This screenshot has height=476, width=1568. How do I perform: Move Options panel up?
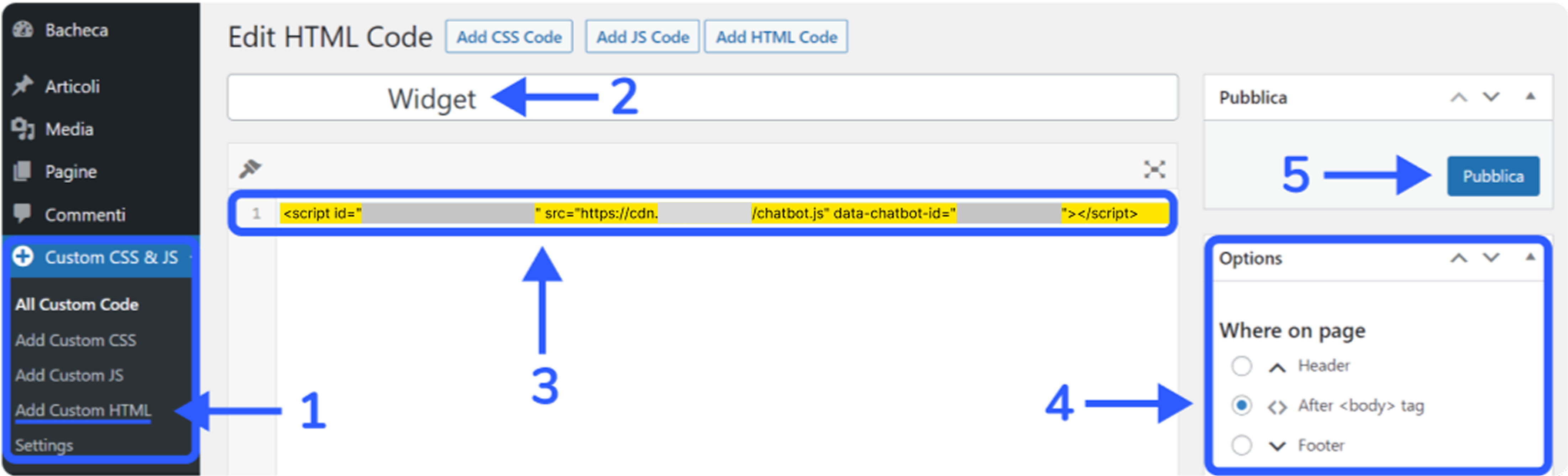pos(1458,258)
